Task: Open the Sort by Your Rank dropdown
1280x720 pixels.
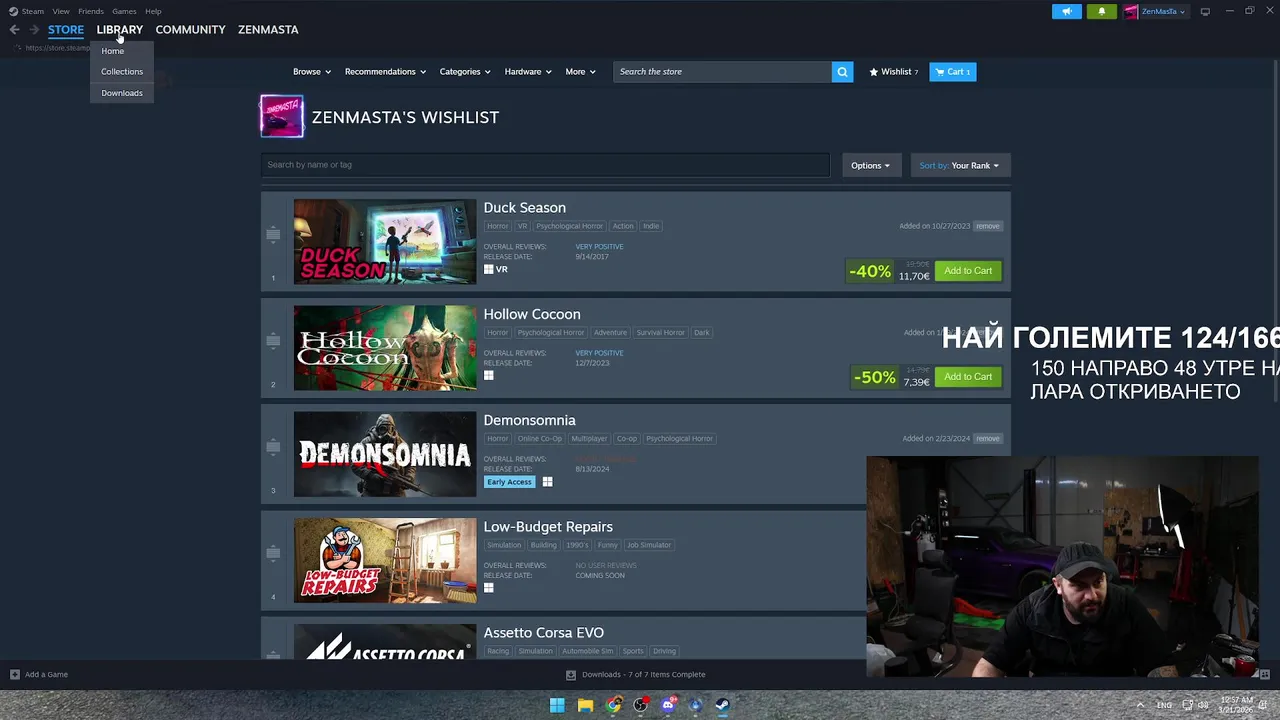Action: (959, 166)
